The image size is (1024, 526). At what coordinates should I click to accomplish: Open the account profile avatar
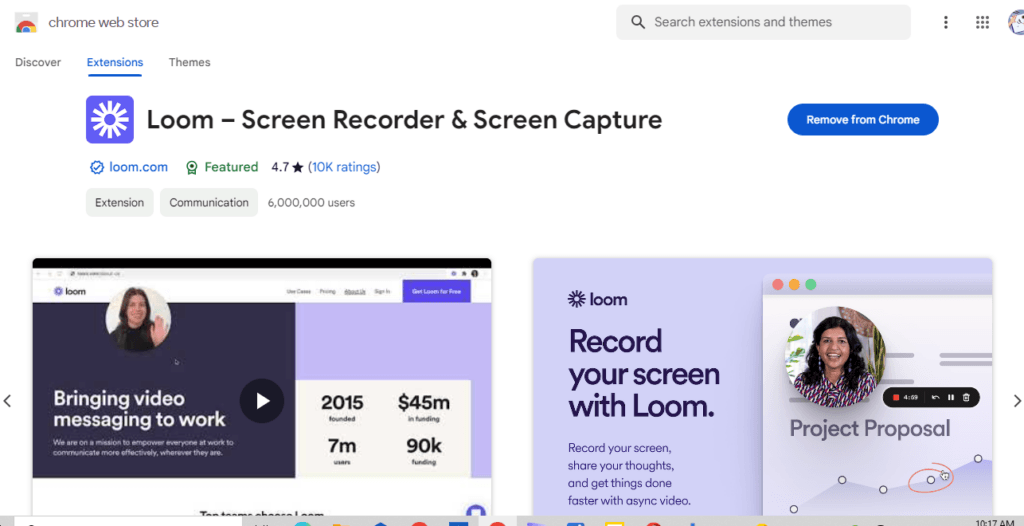(x=1016, y=22)
